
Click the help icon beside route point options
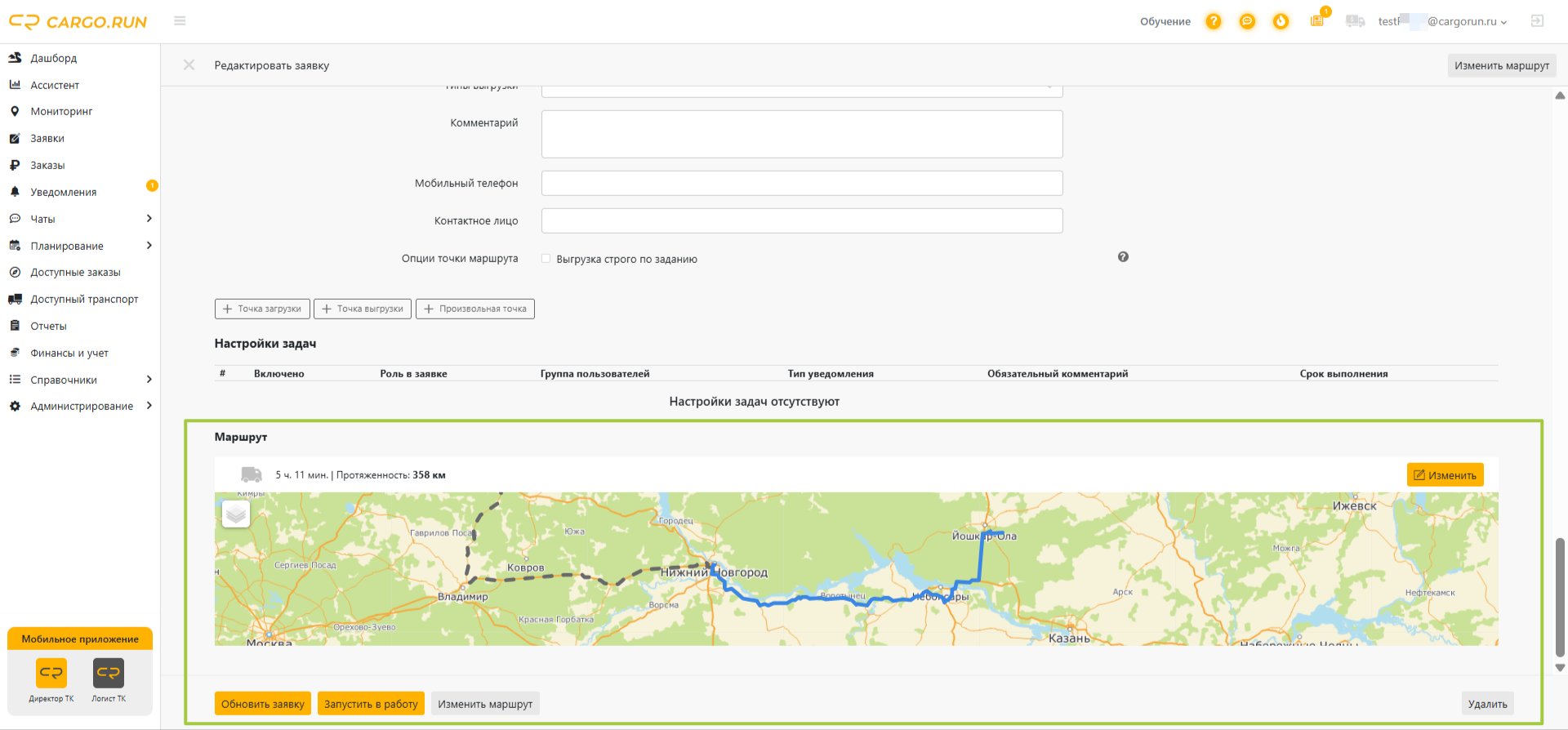[x=1123, y=257]
